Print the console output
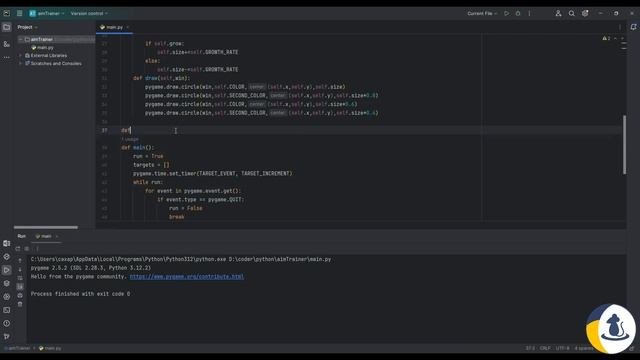Viewport: 640px width, 360px height. (20, 295)
